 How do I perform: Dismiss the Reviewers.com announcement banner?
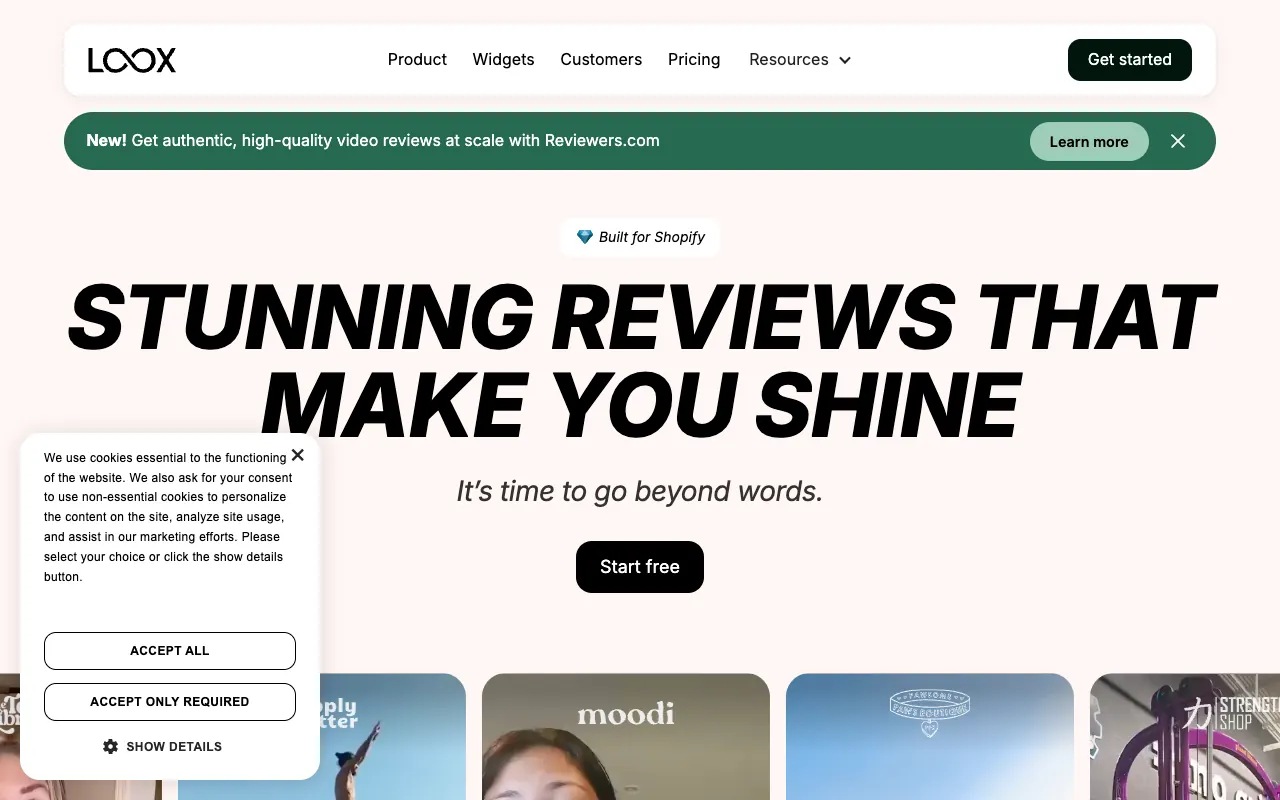(1178, 141)
